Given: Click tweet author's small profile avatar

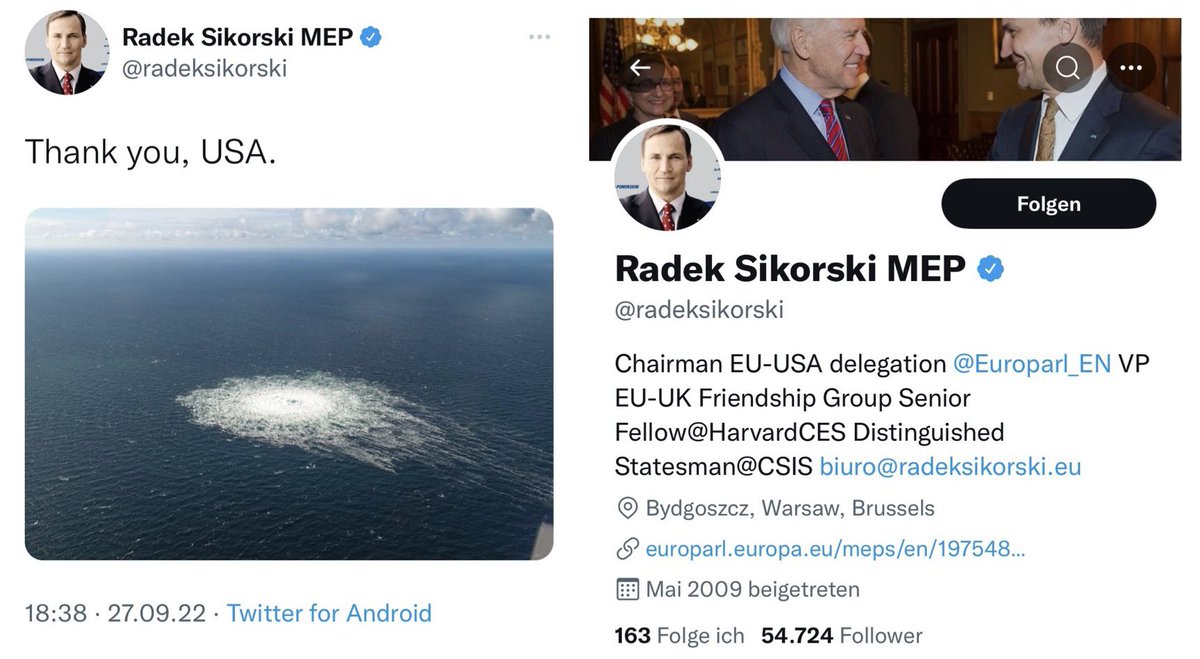Looking at the screenshot, I should (x=67, y=53).
